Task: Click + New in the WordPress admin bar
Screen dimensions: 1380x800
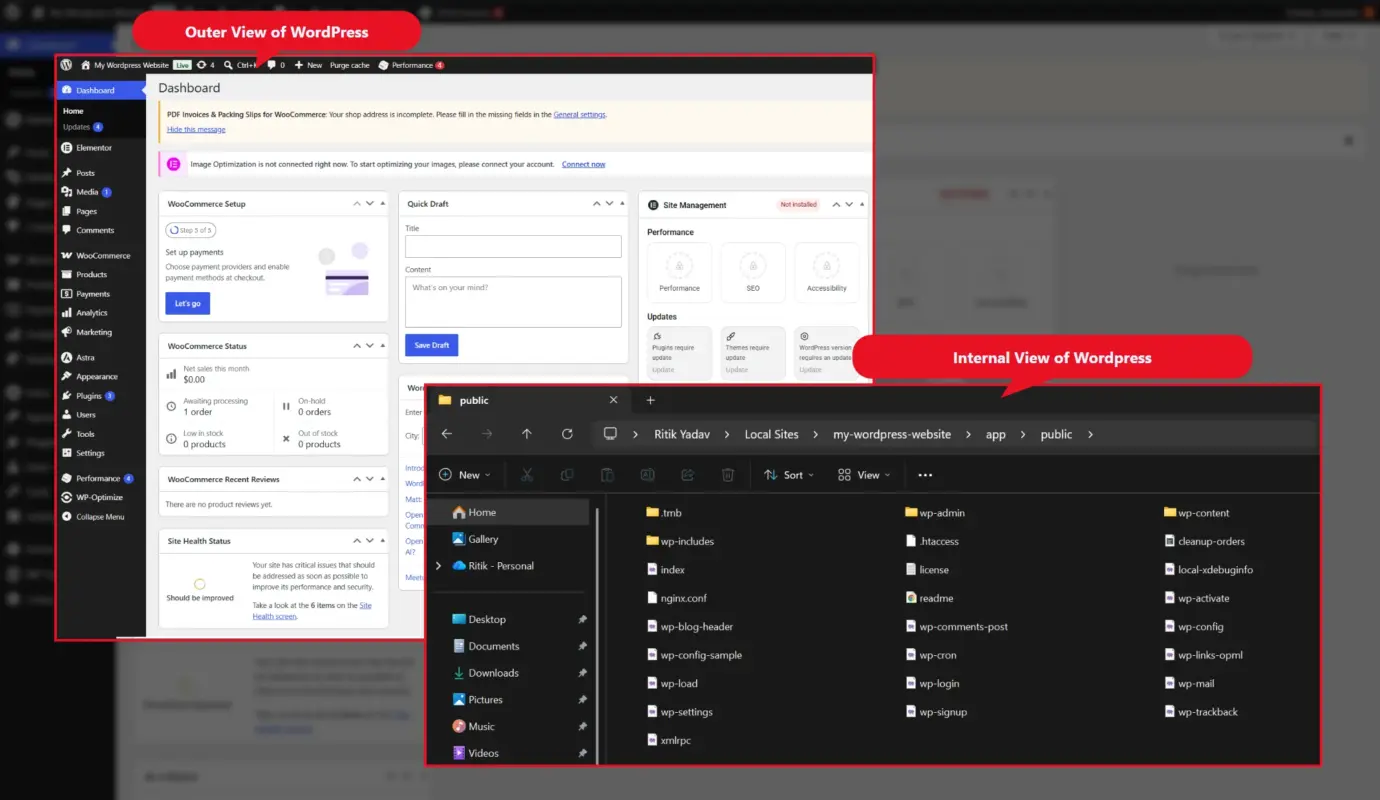Action: point(308,65)
